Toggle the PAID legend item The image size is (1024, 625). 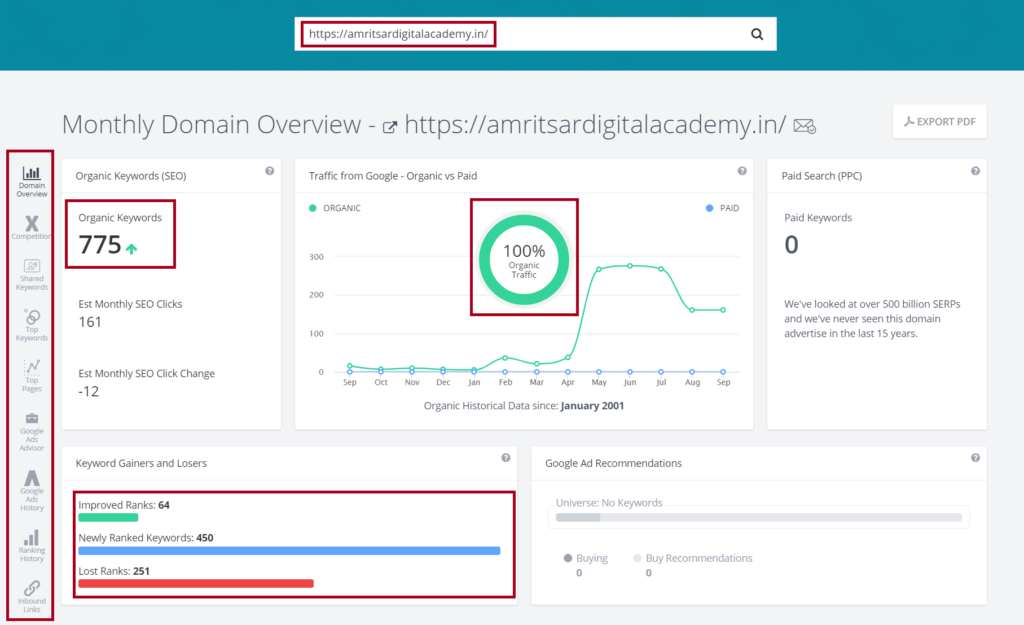[722, 208]
